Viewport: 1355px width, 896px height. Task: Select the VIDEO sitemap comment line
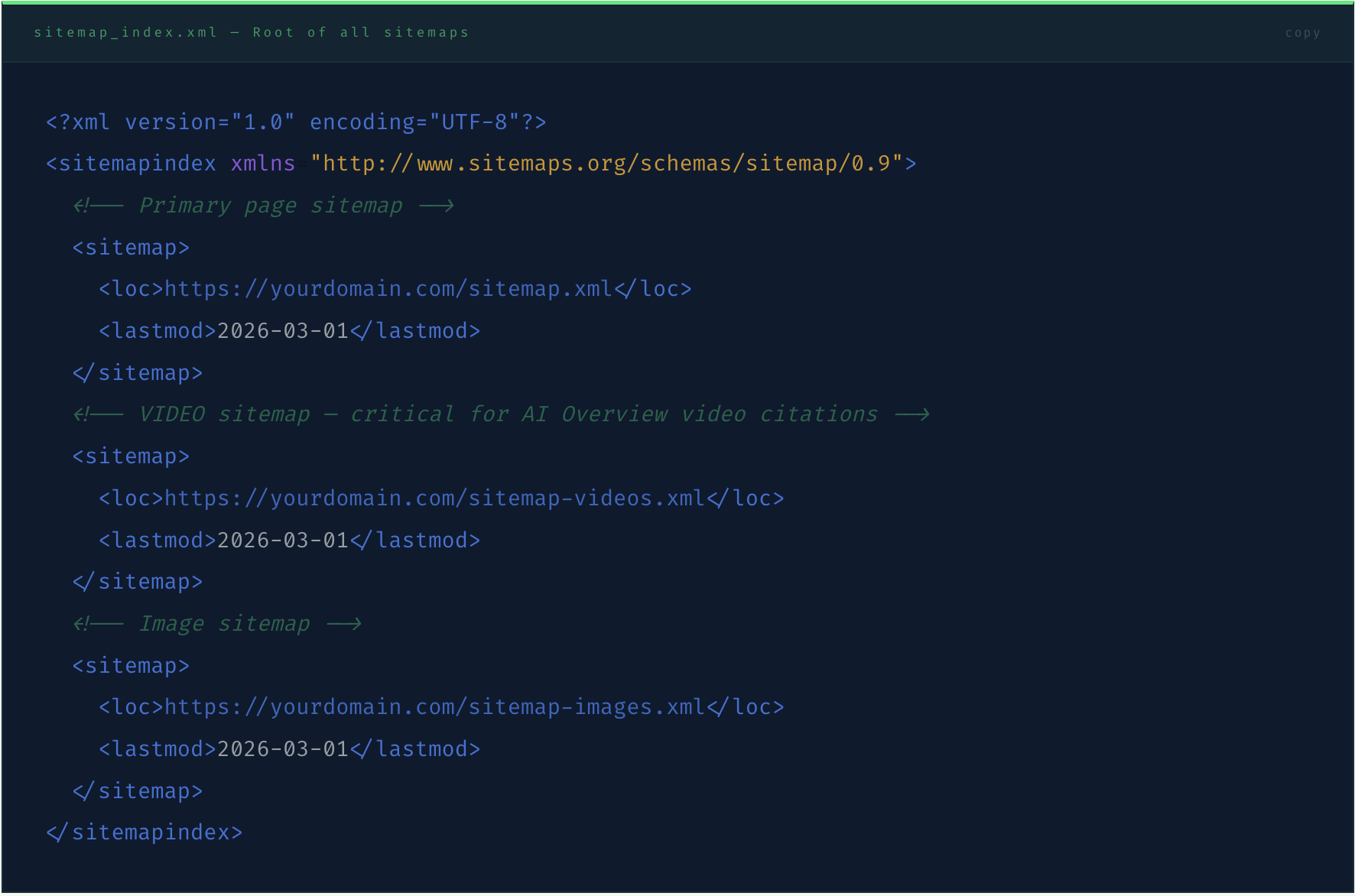tap(501, 414)
